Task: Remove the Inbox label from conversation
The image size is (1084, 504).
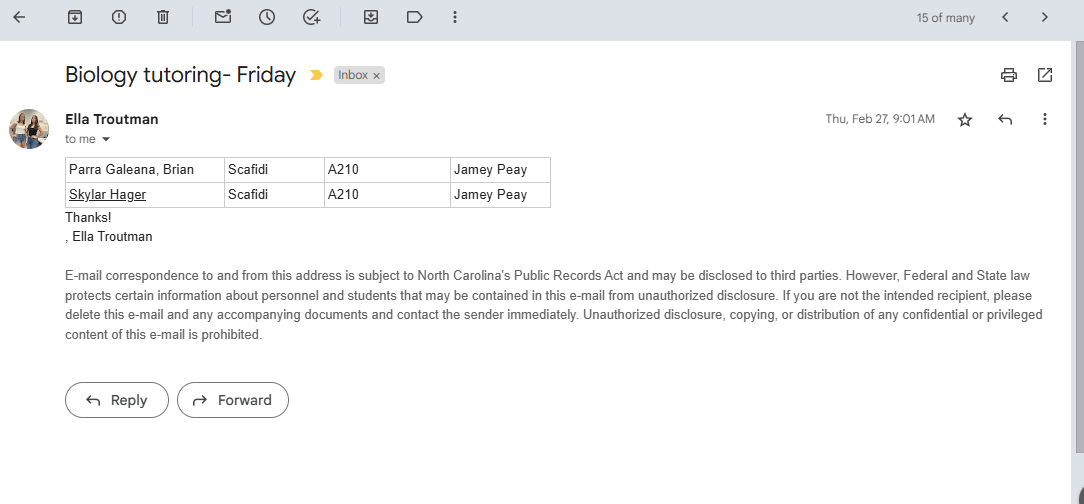Action: click(x=376, y=76)
